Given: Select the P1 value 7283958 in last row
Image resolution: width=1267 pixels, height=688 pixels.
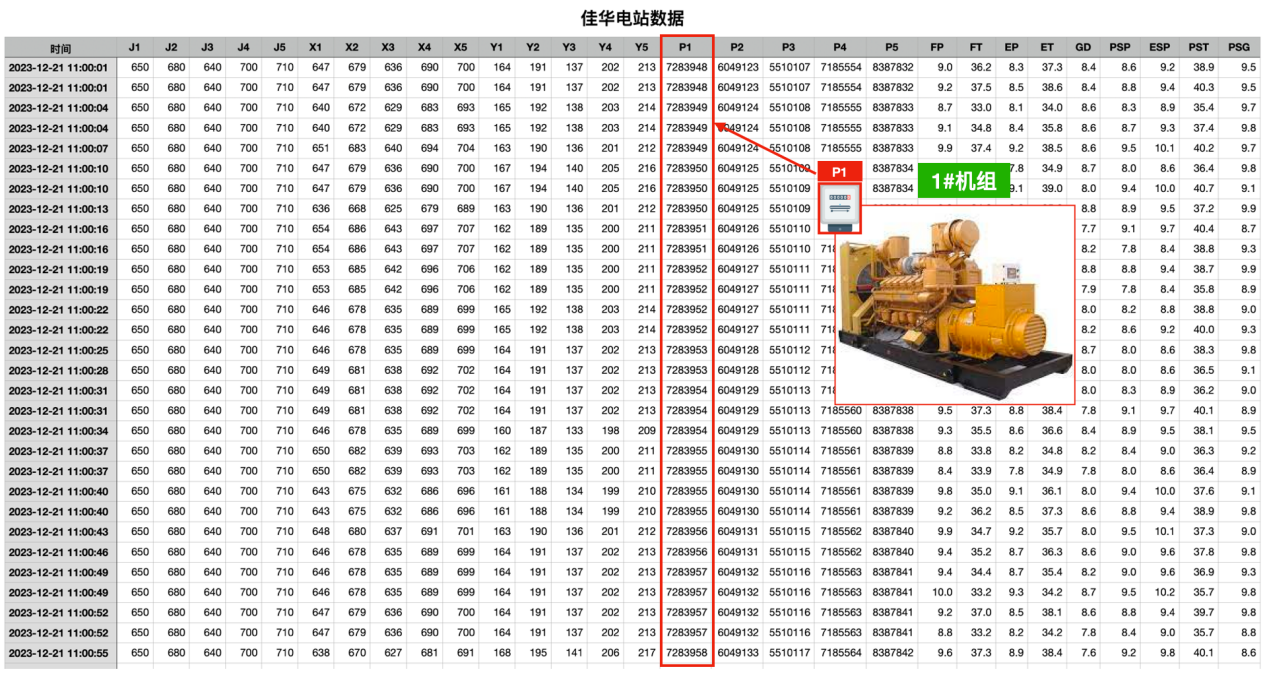Looking at the screenshot, I should 686,653.
